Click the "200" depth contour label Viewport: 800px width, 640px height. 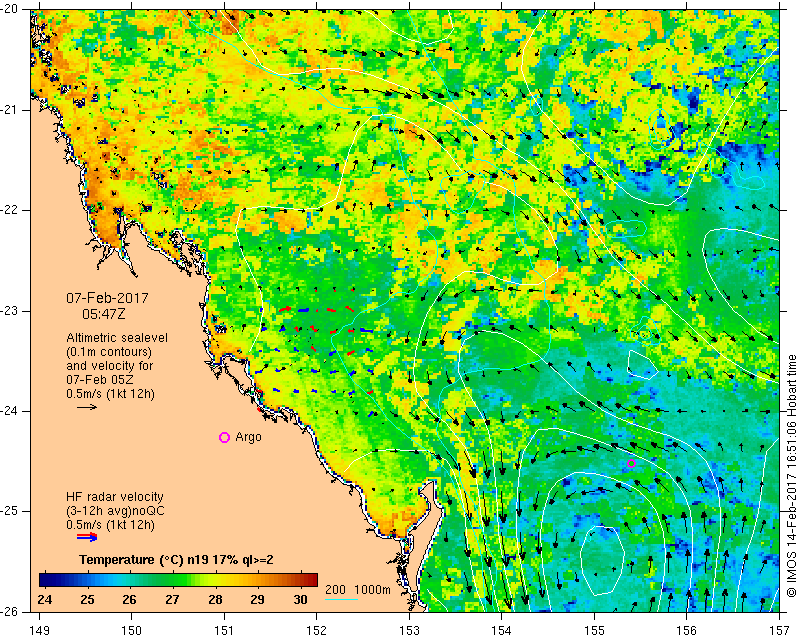pyautogui.click(x=335, y=590)
